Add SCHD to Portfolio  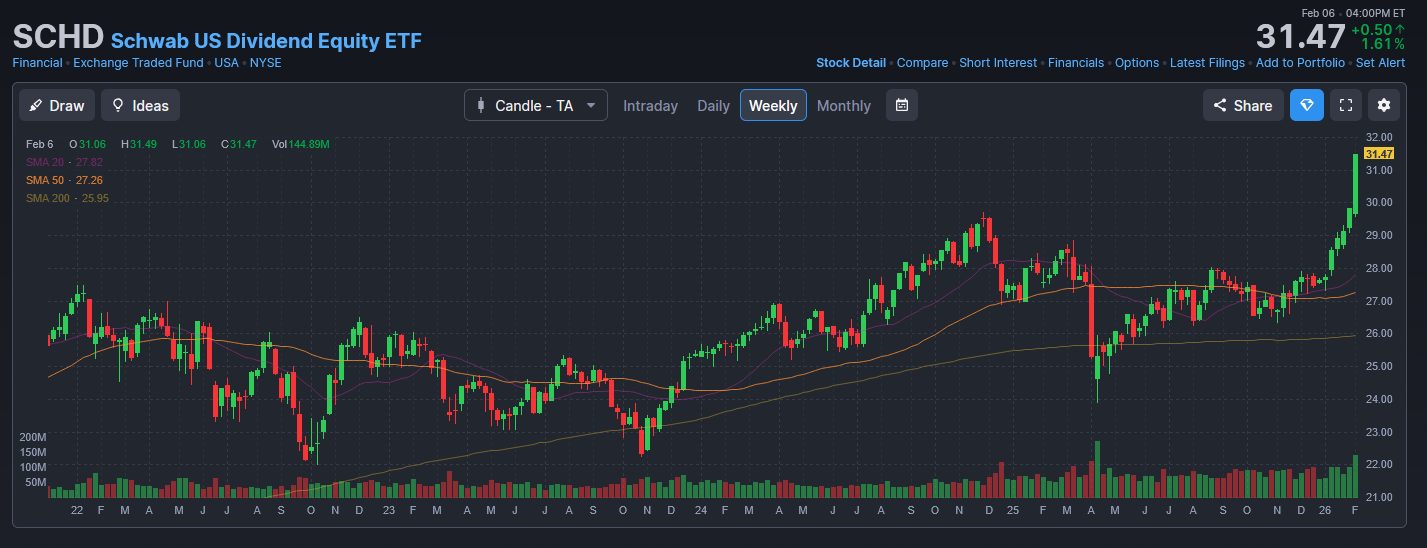click(1300, 62)
